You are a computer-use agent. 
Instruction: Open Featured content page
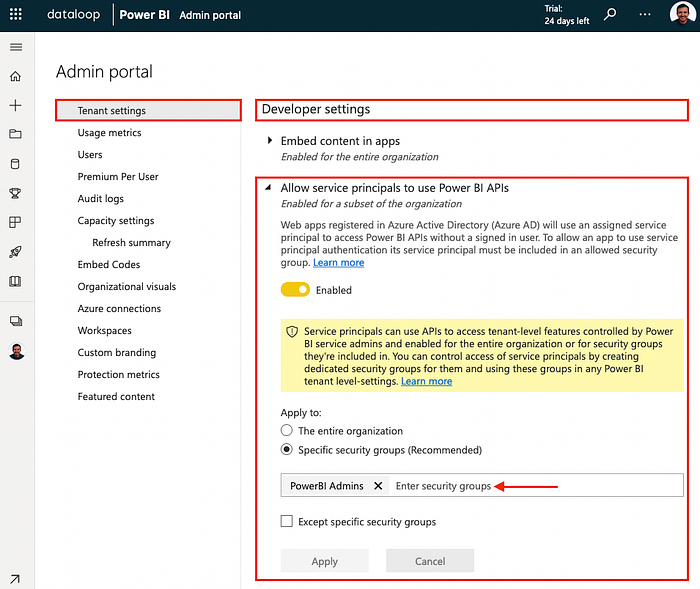116,397
